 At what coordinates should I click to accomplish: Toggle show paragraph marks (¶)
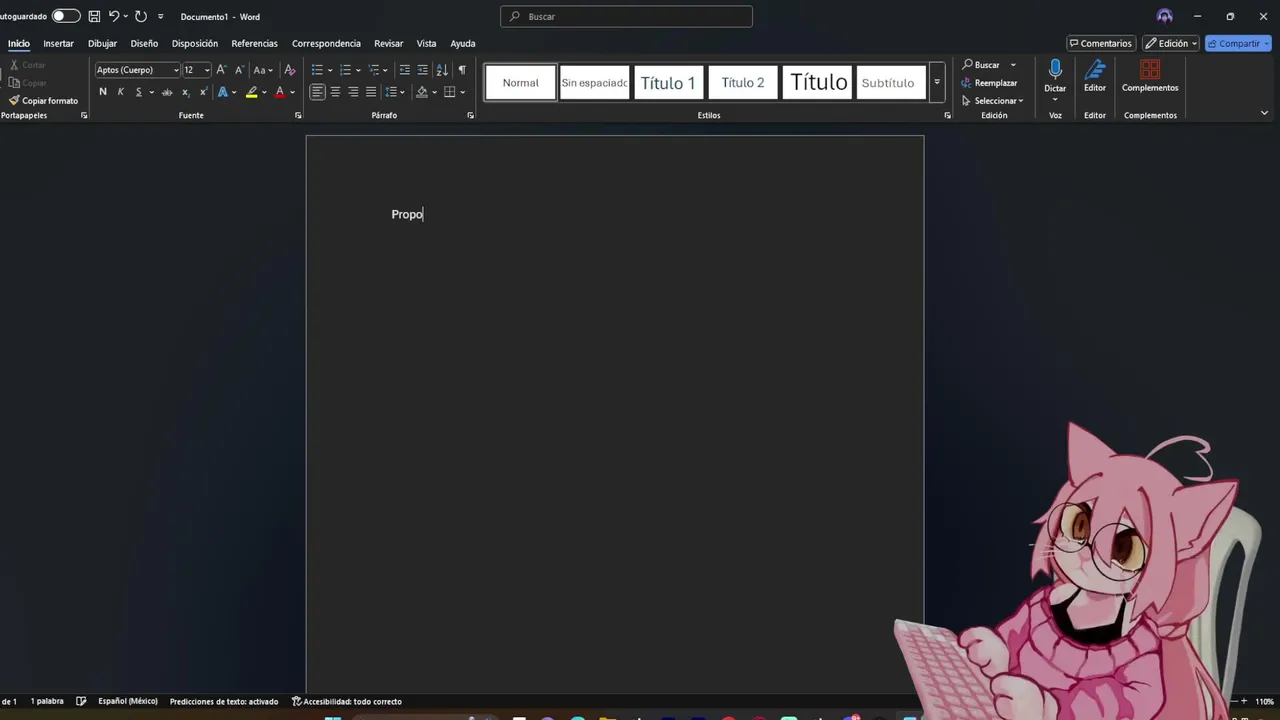tap(461, 69)
